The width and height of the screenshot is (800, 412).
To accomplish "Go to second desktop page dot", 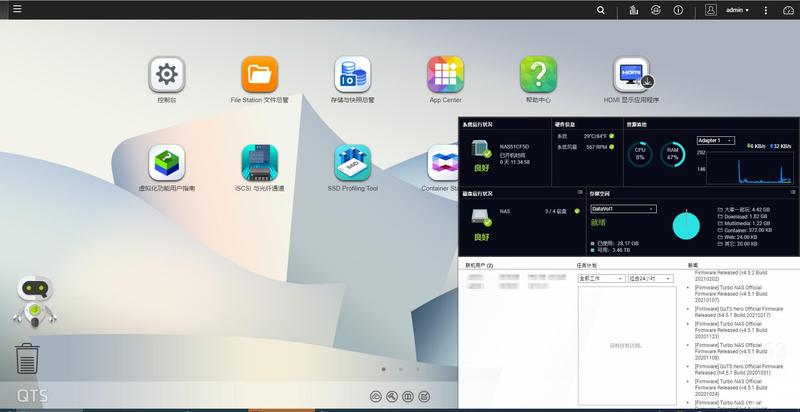I will (x=401, y=369).
